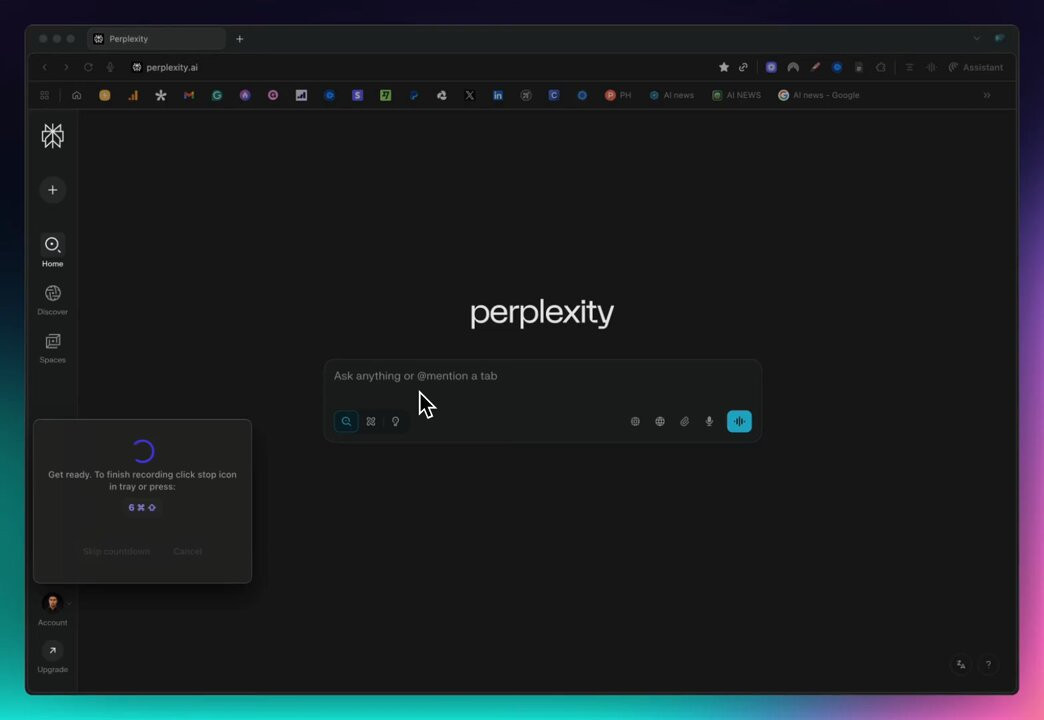Start voice mode with the teal waveform button
1044x720 pixels.
[x=739, y=421]
